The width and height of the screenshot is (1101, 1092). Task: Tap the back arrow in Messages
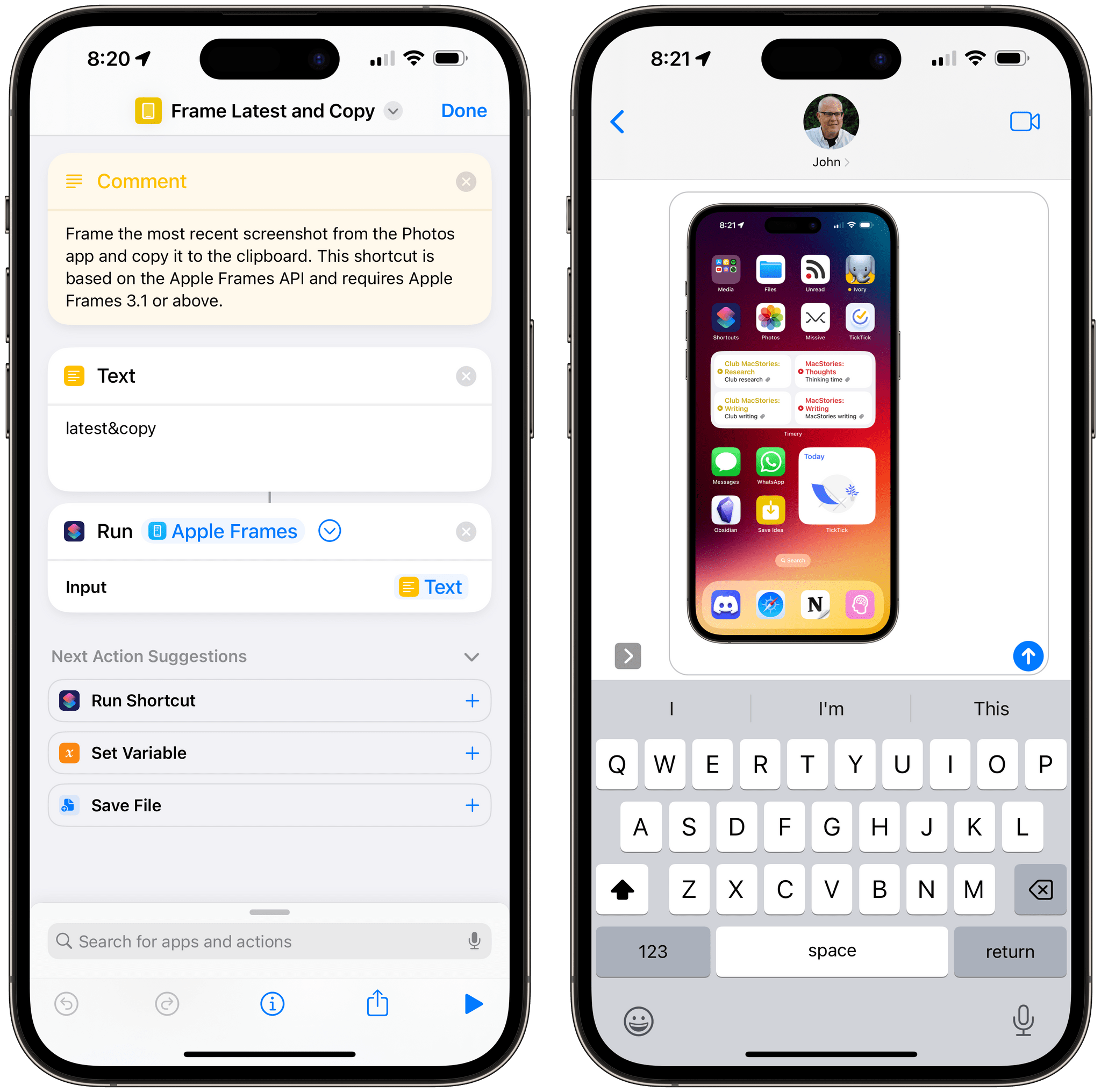(x=621, y=123)
